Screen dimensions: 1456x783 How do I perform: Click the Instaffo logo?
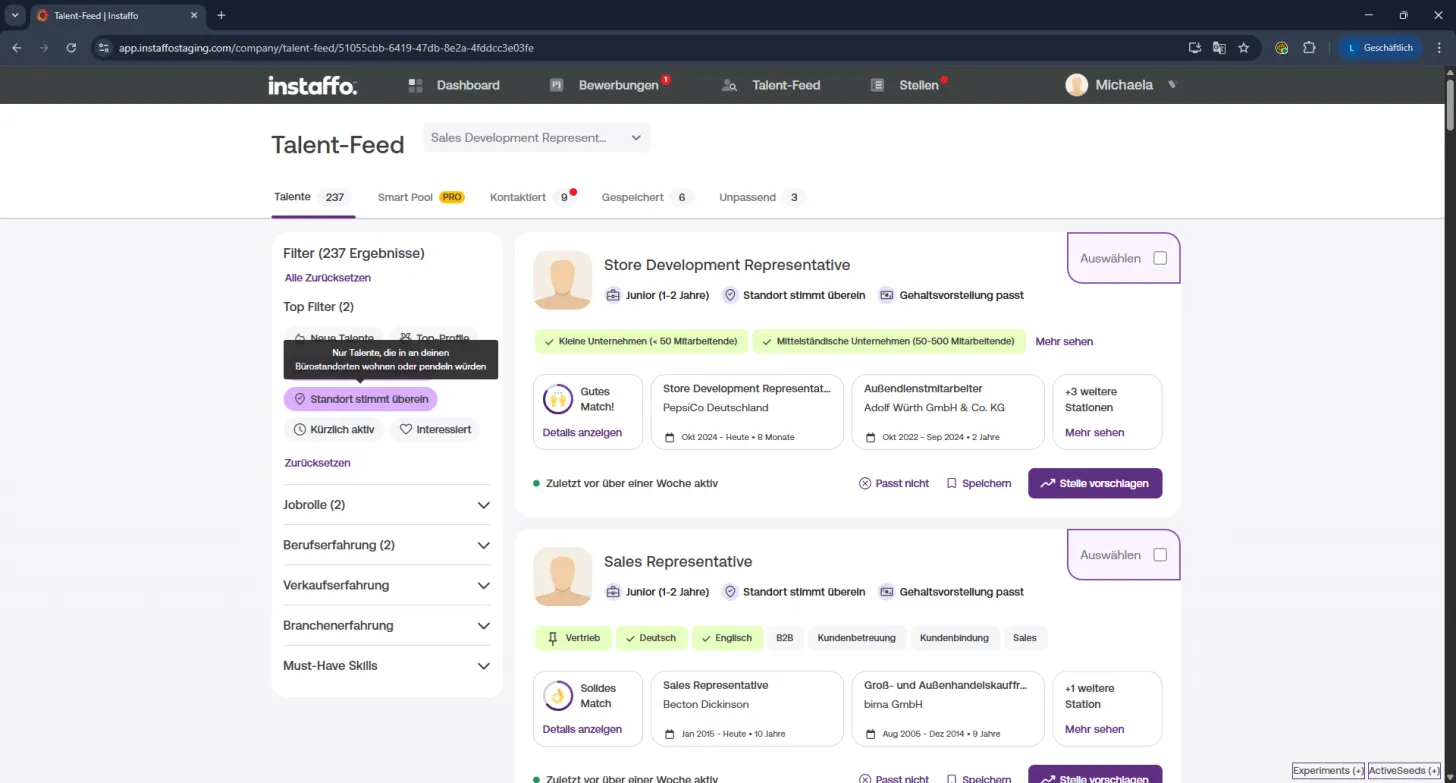click(x=312, y=85)
